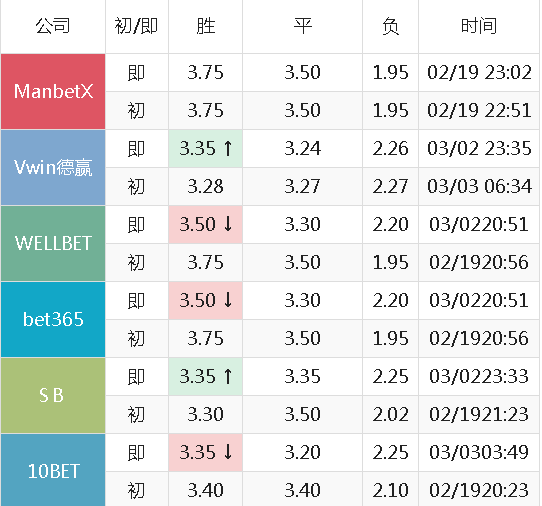
Task: Select the 03/03 06:34 time cell
Action: 479,187
